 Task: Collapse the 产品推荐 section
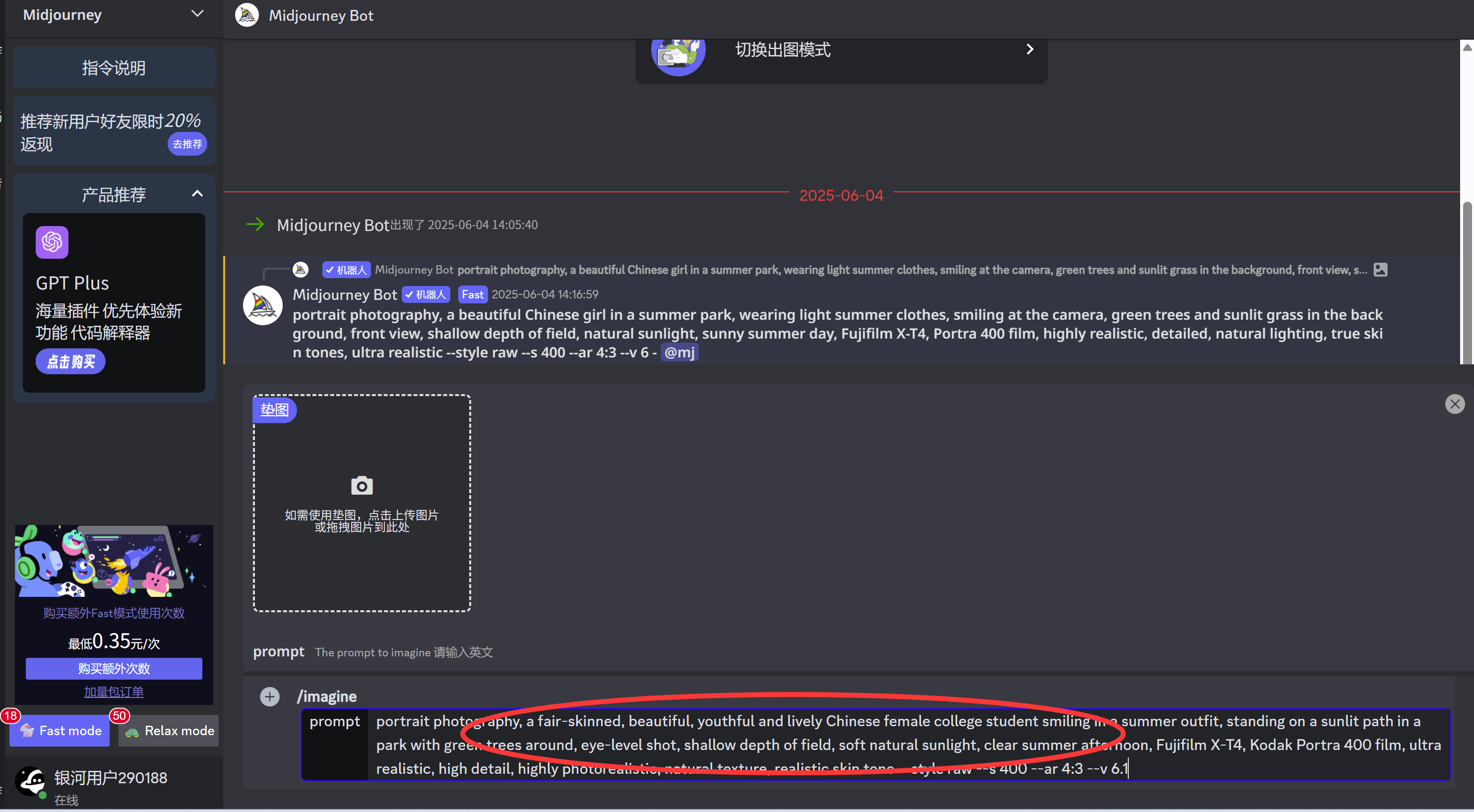point(197,194)
